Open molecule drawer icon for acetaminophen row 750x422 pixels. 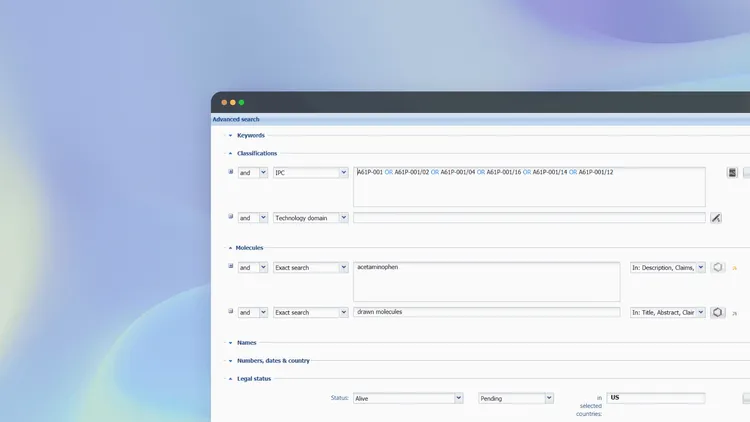tap(717, 267)
